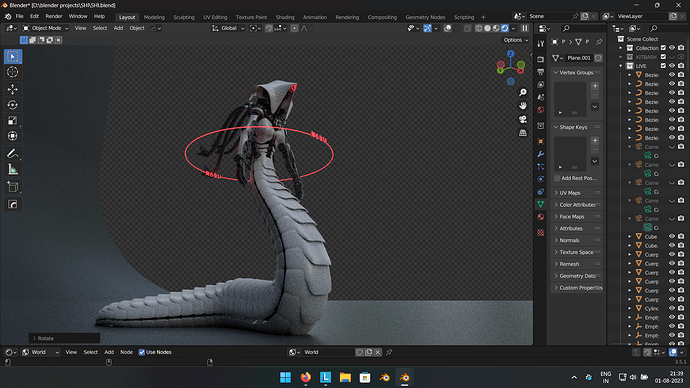Expand the Color Attributes panel
Viewport: 690px width, 388px height.
577,205
